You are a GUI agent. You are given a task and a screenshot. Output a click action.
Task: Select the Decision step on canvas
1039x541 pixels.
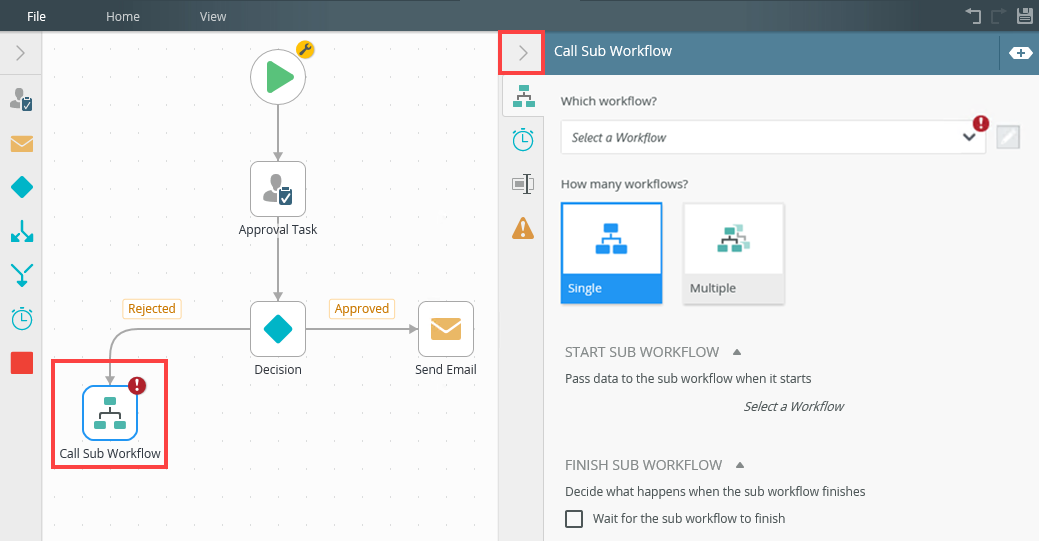coord(278,329)
